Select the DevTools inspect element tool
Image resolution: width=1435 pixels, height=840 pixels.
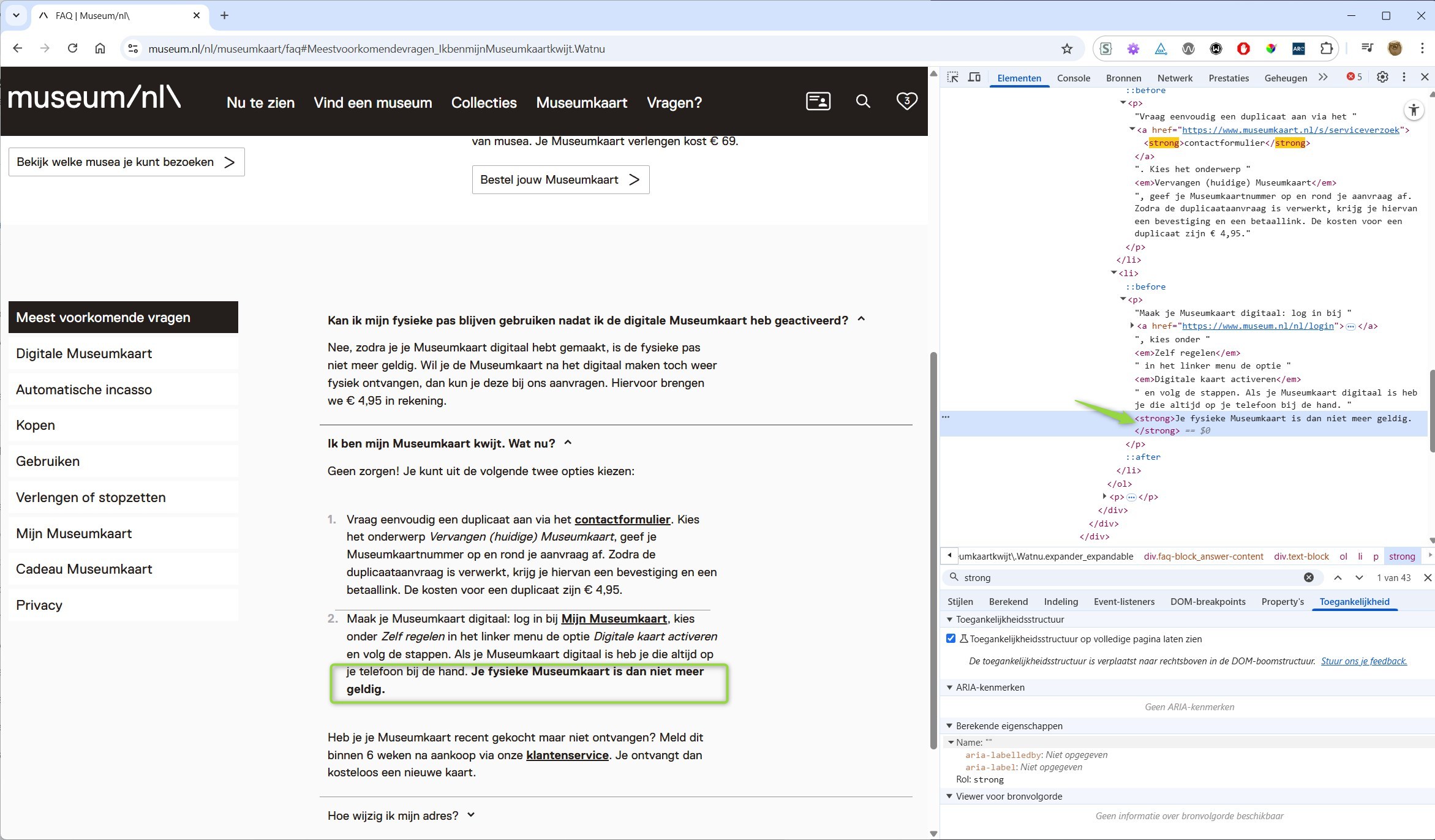(x=952, y=77)
